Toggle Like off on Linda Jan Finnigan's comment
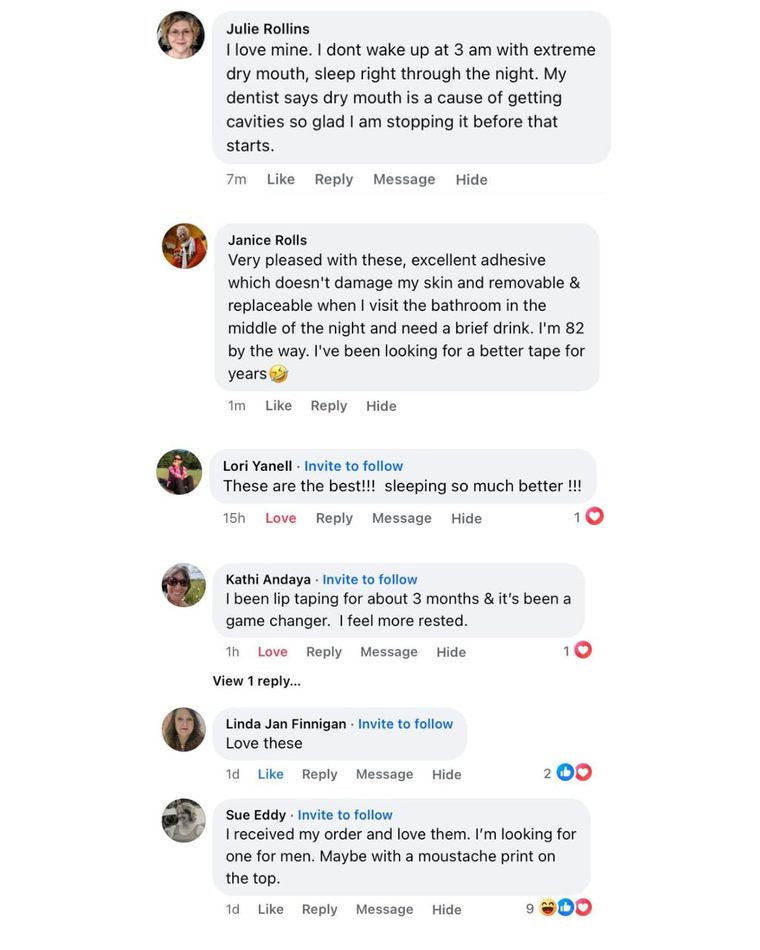This screenshot has width=760, height=950. pyautogui.click(x=270, y=774)
